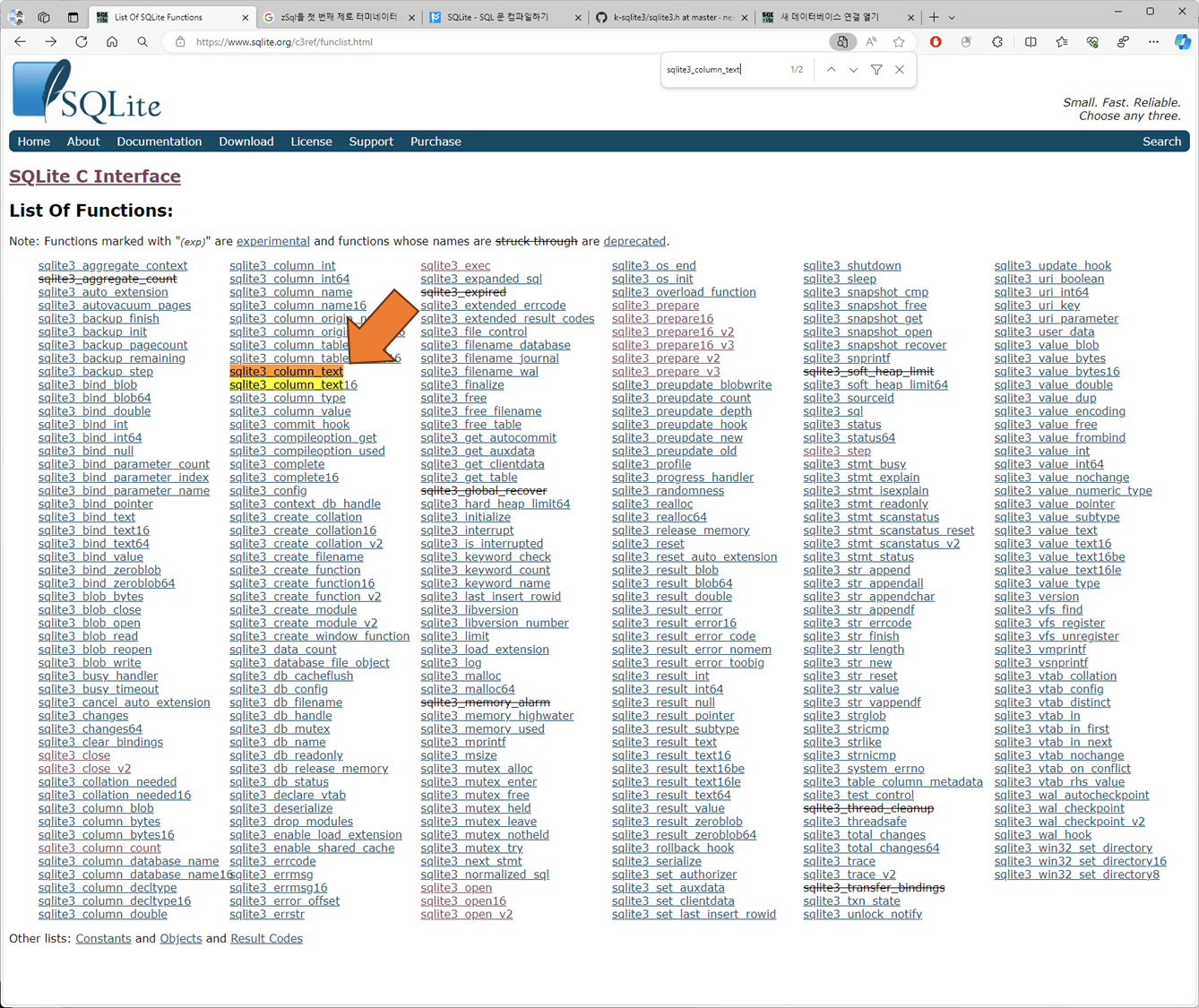Close the List Of SQLite Functions tab
1199x1008 pixels.
[246, 17]
